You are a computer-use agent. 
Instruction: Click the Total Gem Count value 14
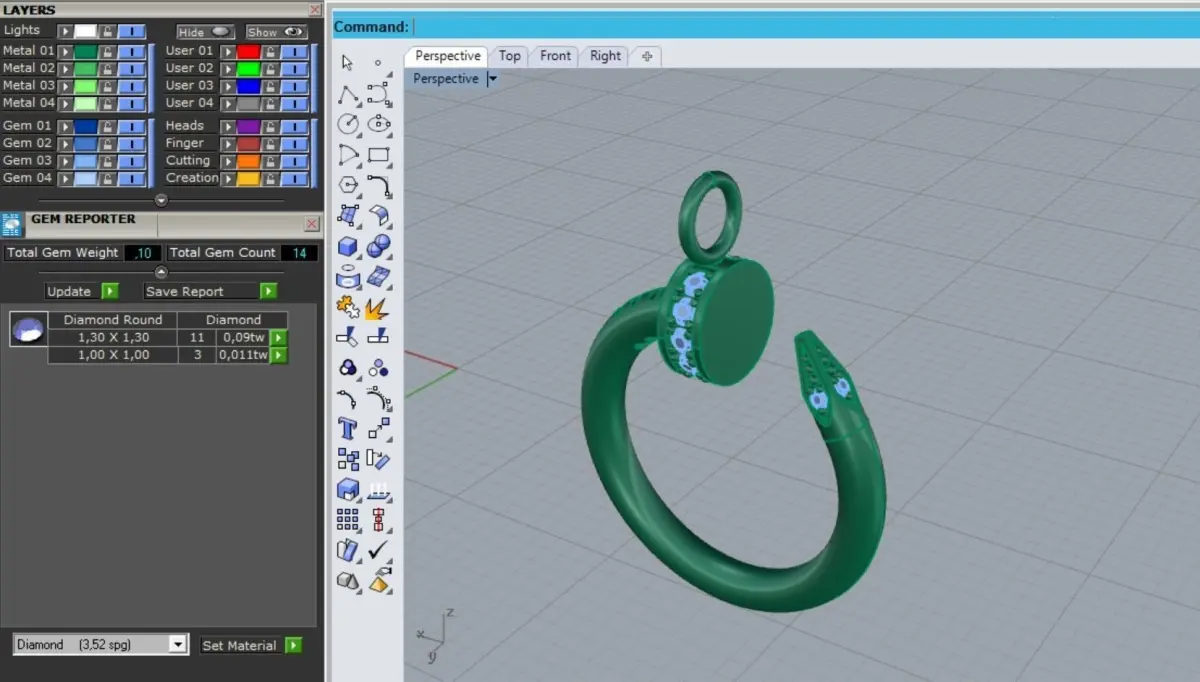click(299, 253)
